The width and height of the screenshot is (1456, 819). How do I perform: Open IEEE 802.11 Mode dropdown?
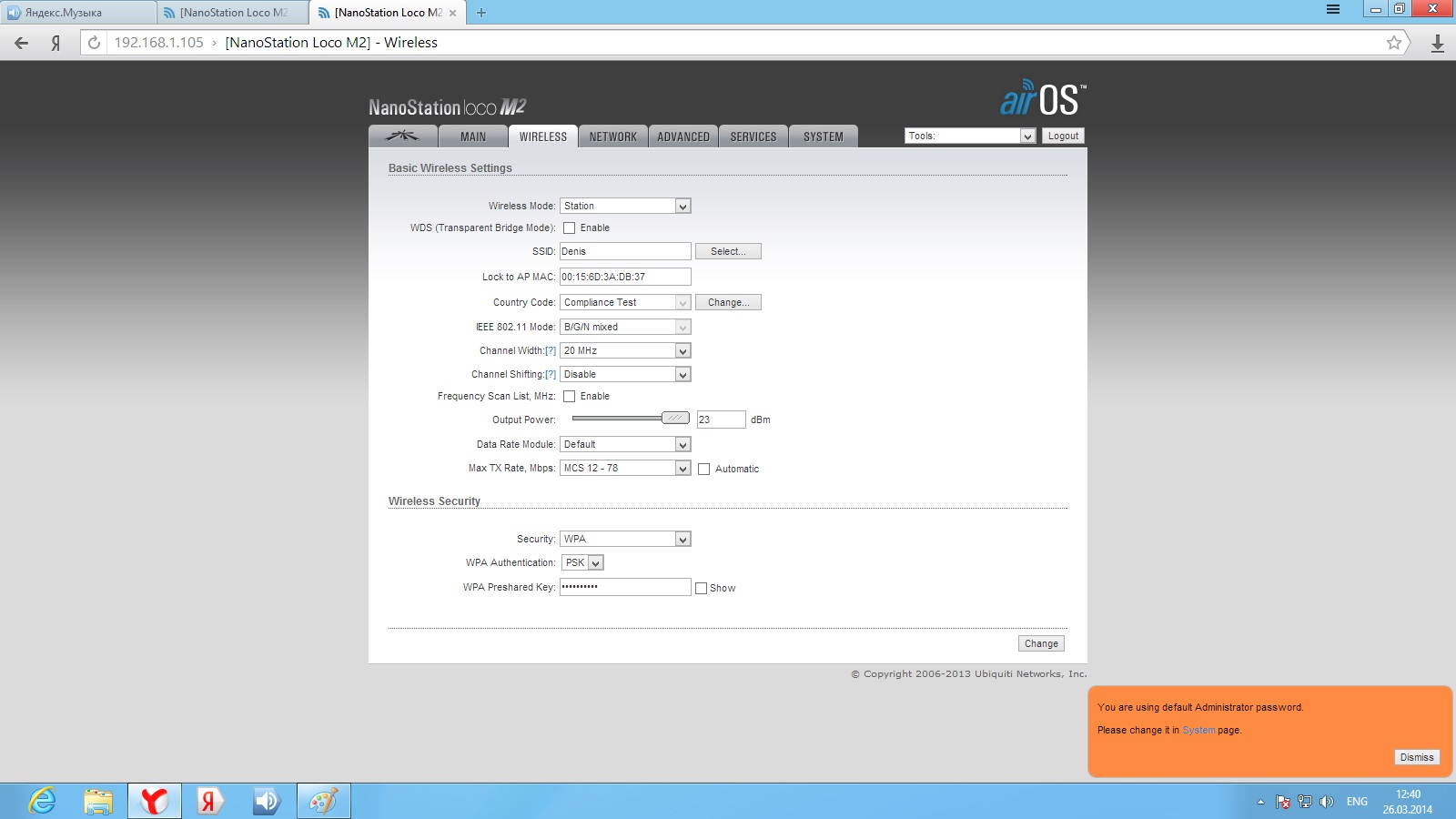point(625,328)
